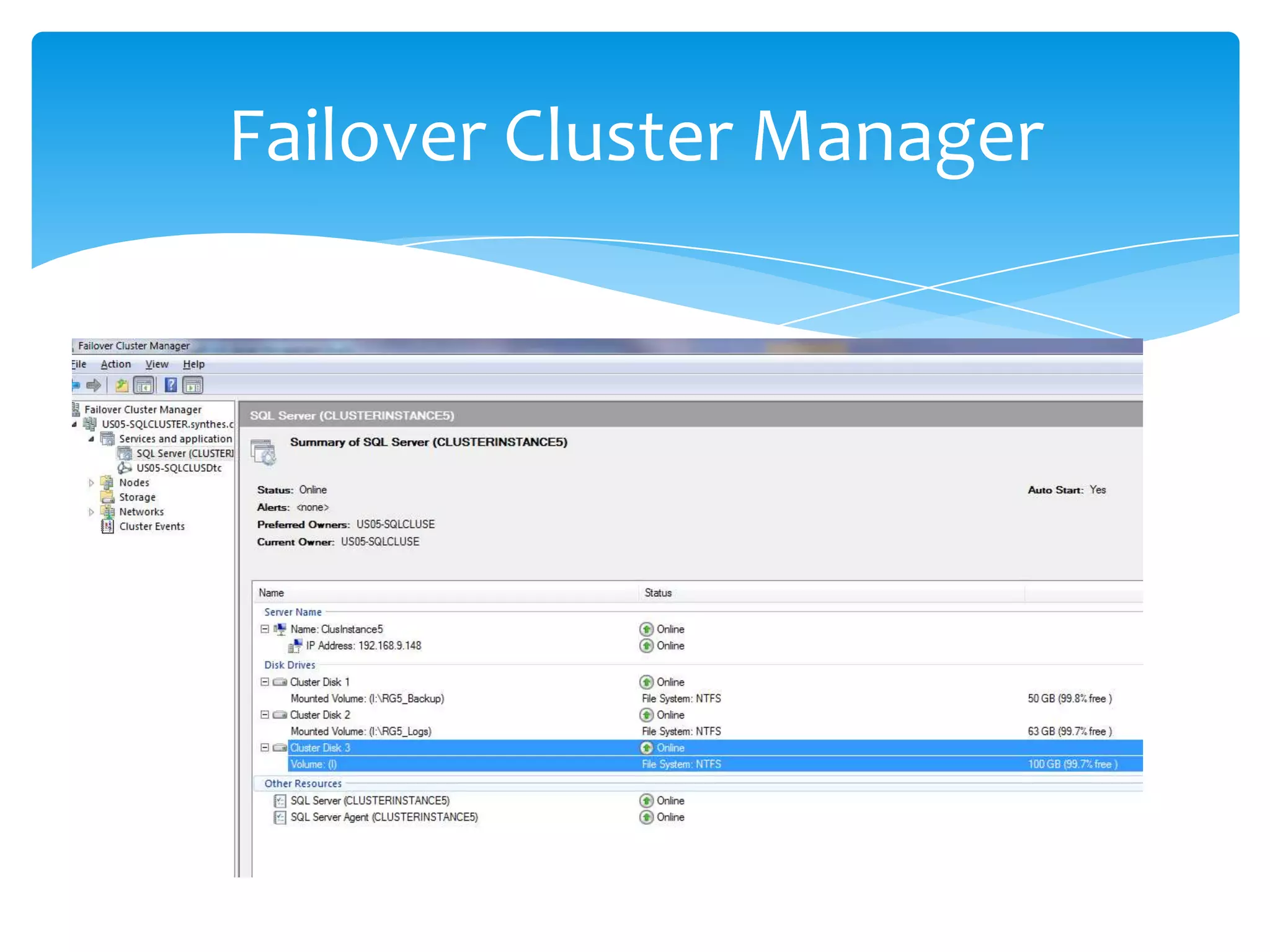This screenshot has height=952, width=1270.
Task: Collapse the Cluster Disk 1 entry
Action: pyautogui.click(x=265, y=682)
